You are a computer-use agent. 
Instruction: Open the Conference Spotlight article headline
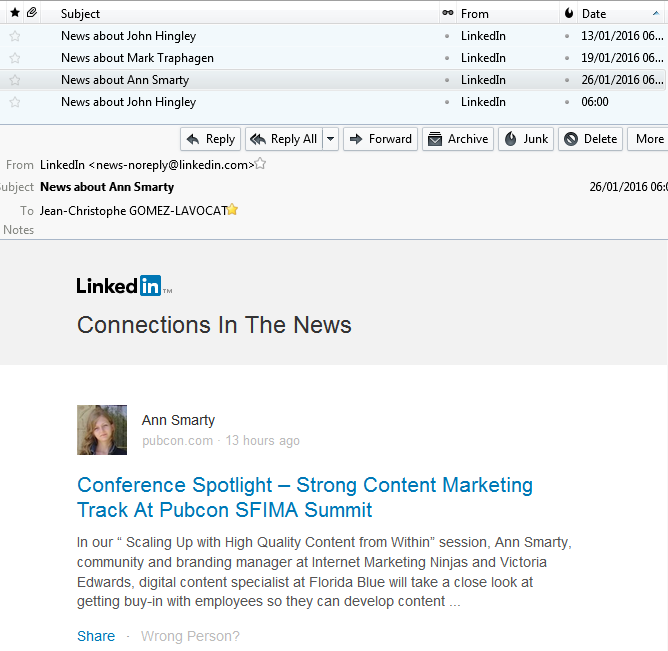pos(305,497)
